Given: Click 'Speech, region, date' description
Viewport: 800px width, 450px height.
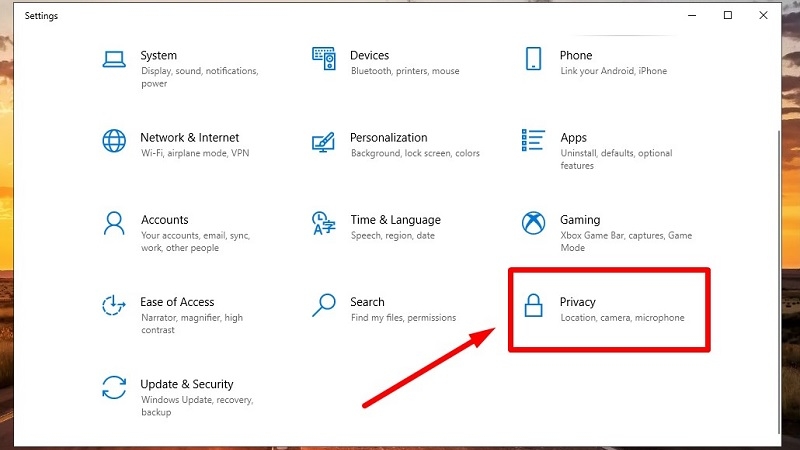Looking at the screenshot, I should tap(393, 235).
